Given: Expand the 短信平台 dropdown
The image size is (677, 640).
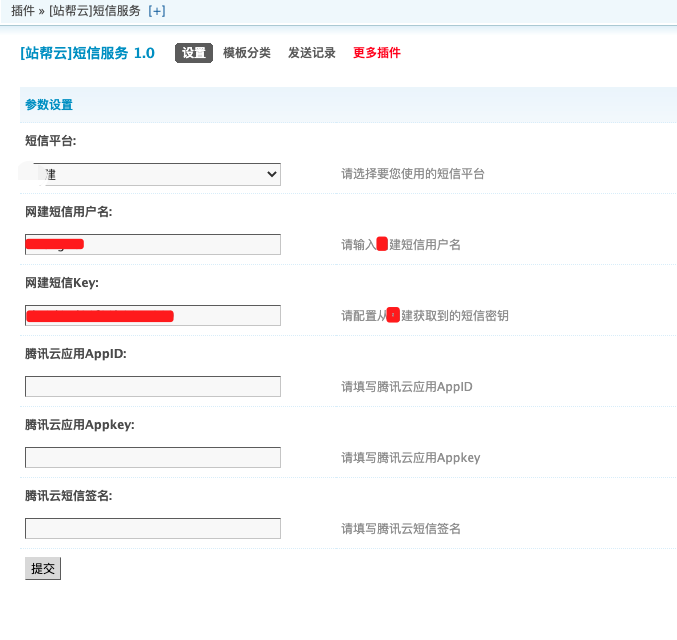Looking at the screenshot, I should pyautogui.click(x=153, y=174).
